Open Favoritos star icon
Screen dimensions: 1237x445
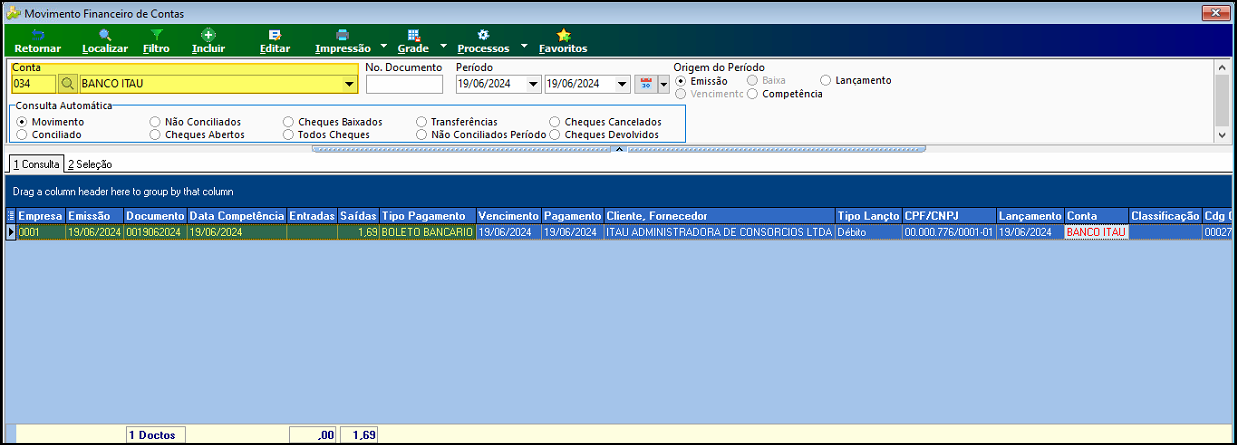pos(563,35)
